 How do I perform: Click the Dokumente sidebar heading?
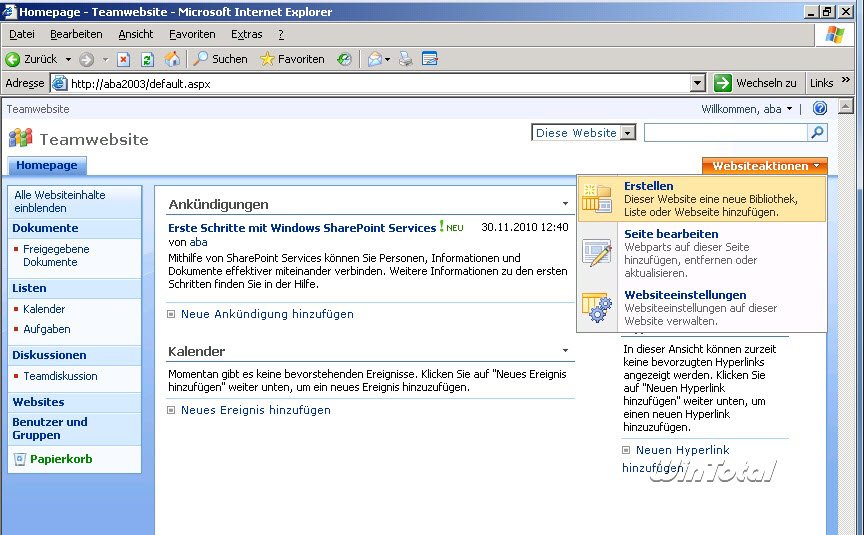(x=45, y=228)
